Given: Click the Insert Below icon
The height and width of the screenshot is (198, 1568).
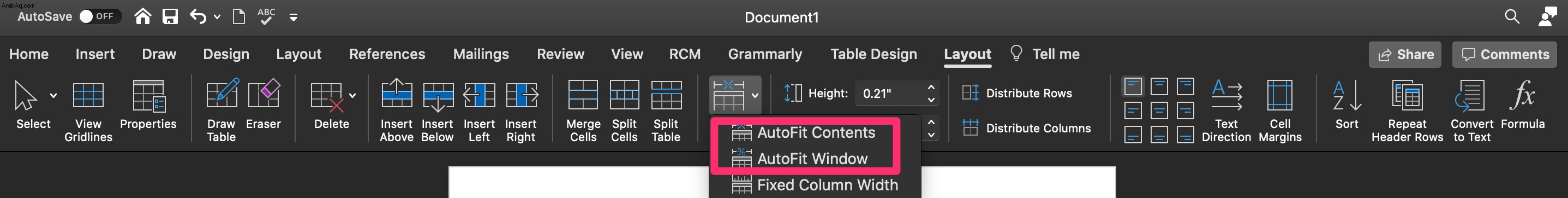Looking at the screenshot, I should [x=438, y=110].
